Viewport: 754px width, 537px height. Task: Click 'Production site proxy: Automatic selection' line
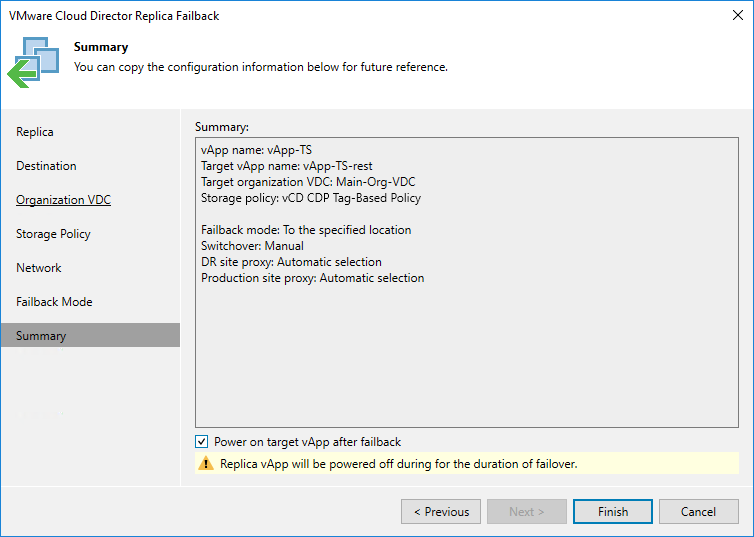pos(313,278)
